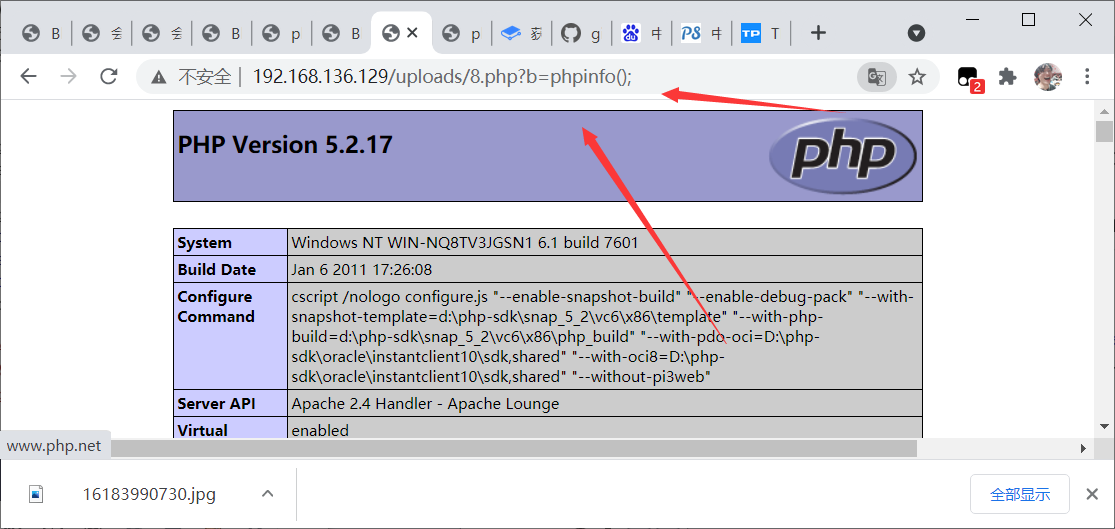Close the active tab with its X
Screen dimensions: 1115x529
tap(412, 33)
